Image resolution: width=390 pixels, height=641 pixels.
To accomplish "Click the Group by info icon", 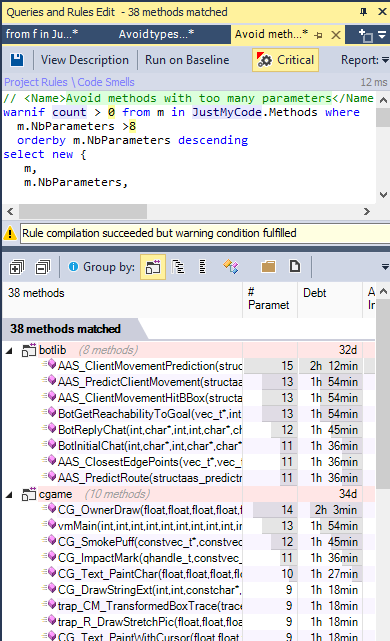I will click(73, 267).
